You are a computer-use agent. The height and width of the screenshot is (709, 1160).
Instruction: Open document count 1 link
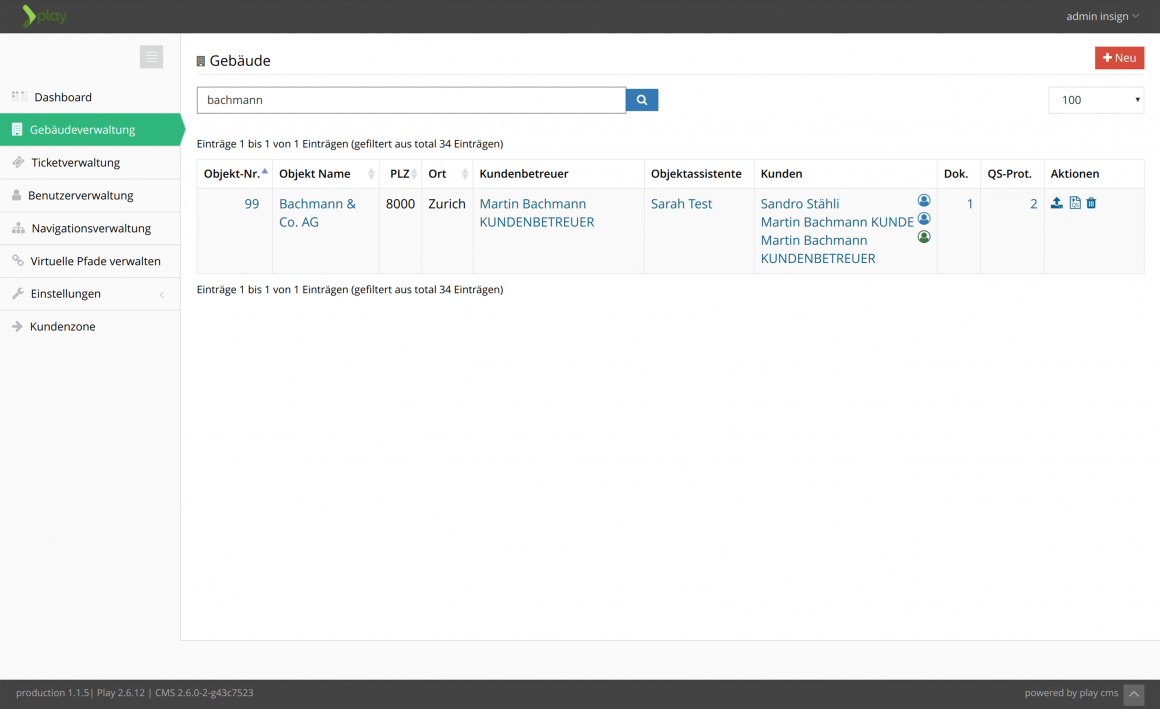(x=970, y=204)
